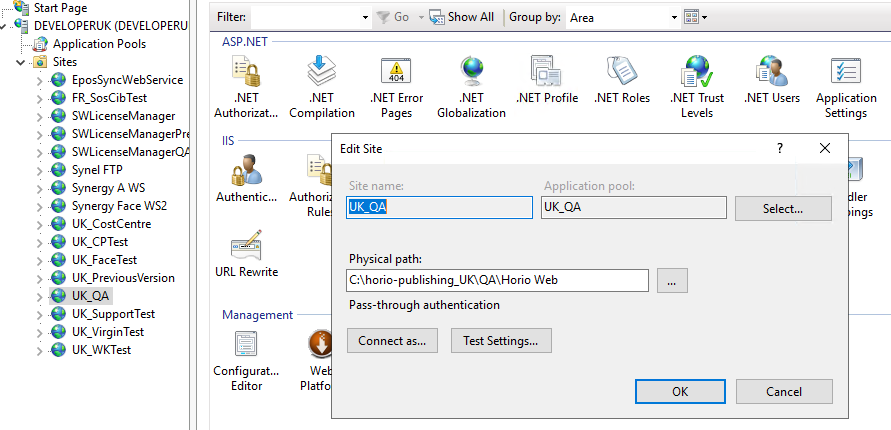
Task: Select the UK_SupportTest site
Action: tap(114, 314)
